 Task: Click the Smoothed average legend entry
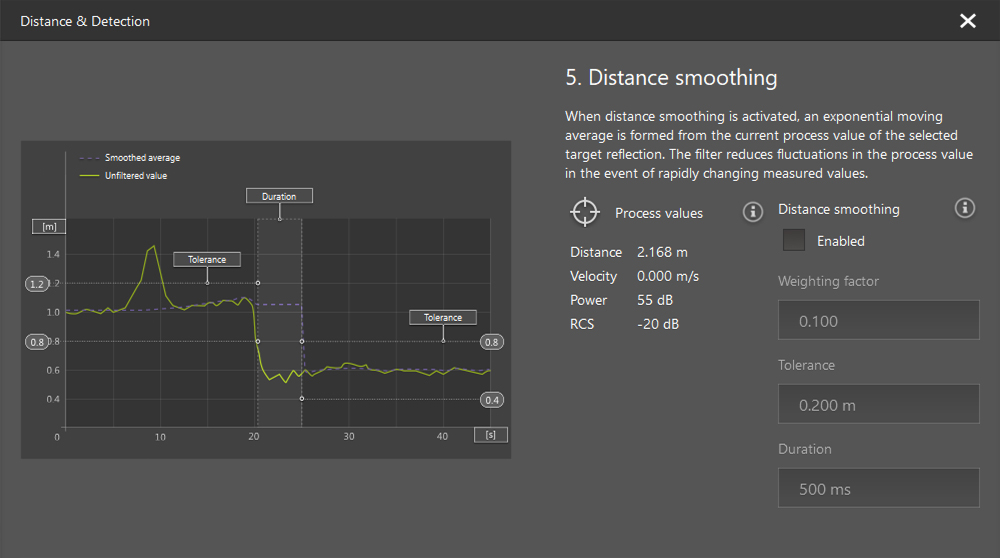[x=142, y=158]
